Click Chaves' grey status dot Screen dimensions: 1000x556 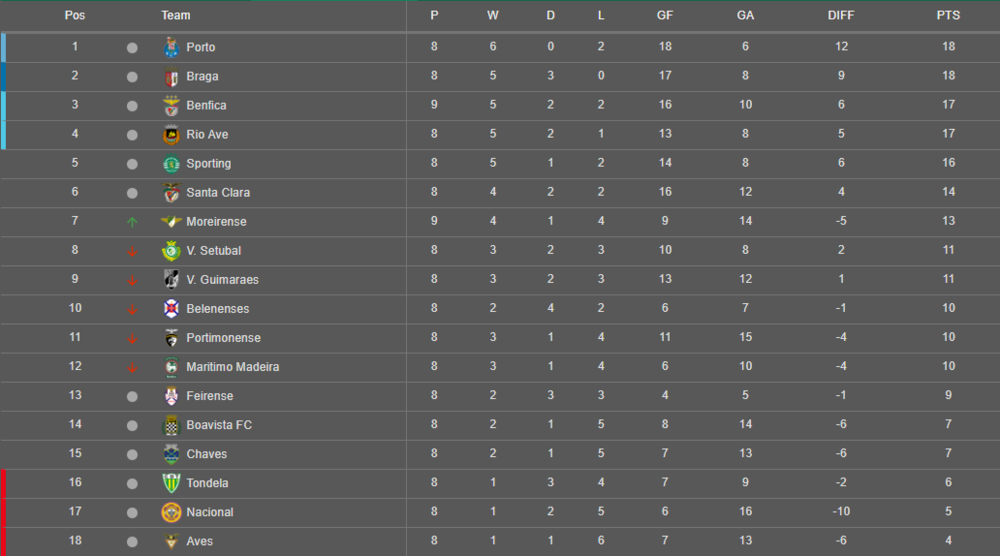pyautogui.click(x=132, y=454)
